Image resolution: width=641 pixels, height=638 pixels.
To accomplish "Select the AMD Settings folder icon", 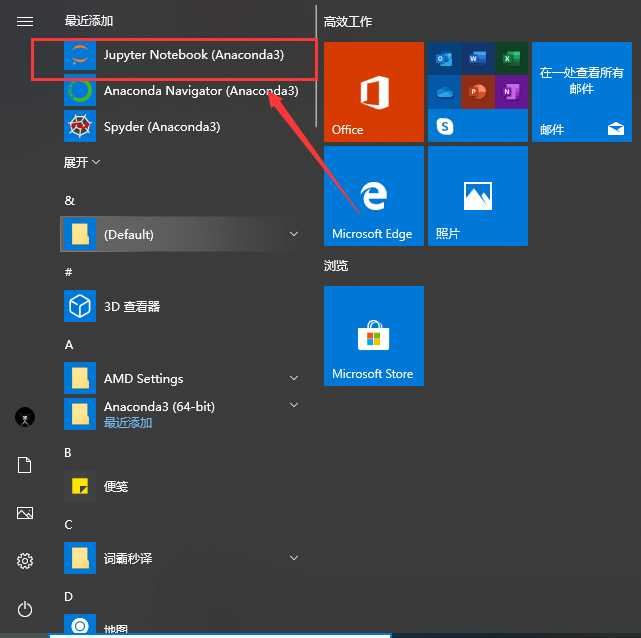I will tap(80, 378).
